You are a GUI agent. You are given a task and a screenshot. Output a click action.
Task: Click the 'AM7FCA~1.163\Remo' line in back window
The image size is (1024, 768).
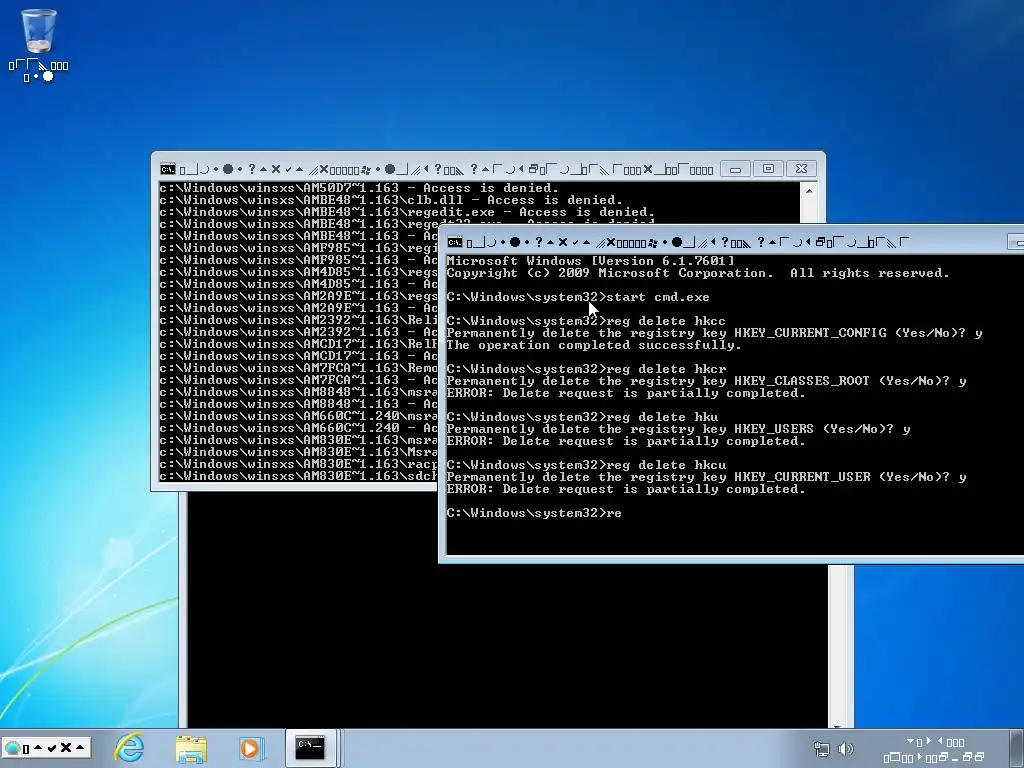298,368
